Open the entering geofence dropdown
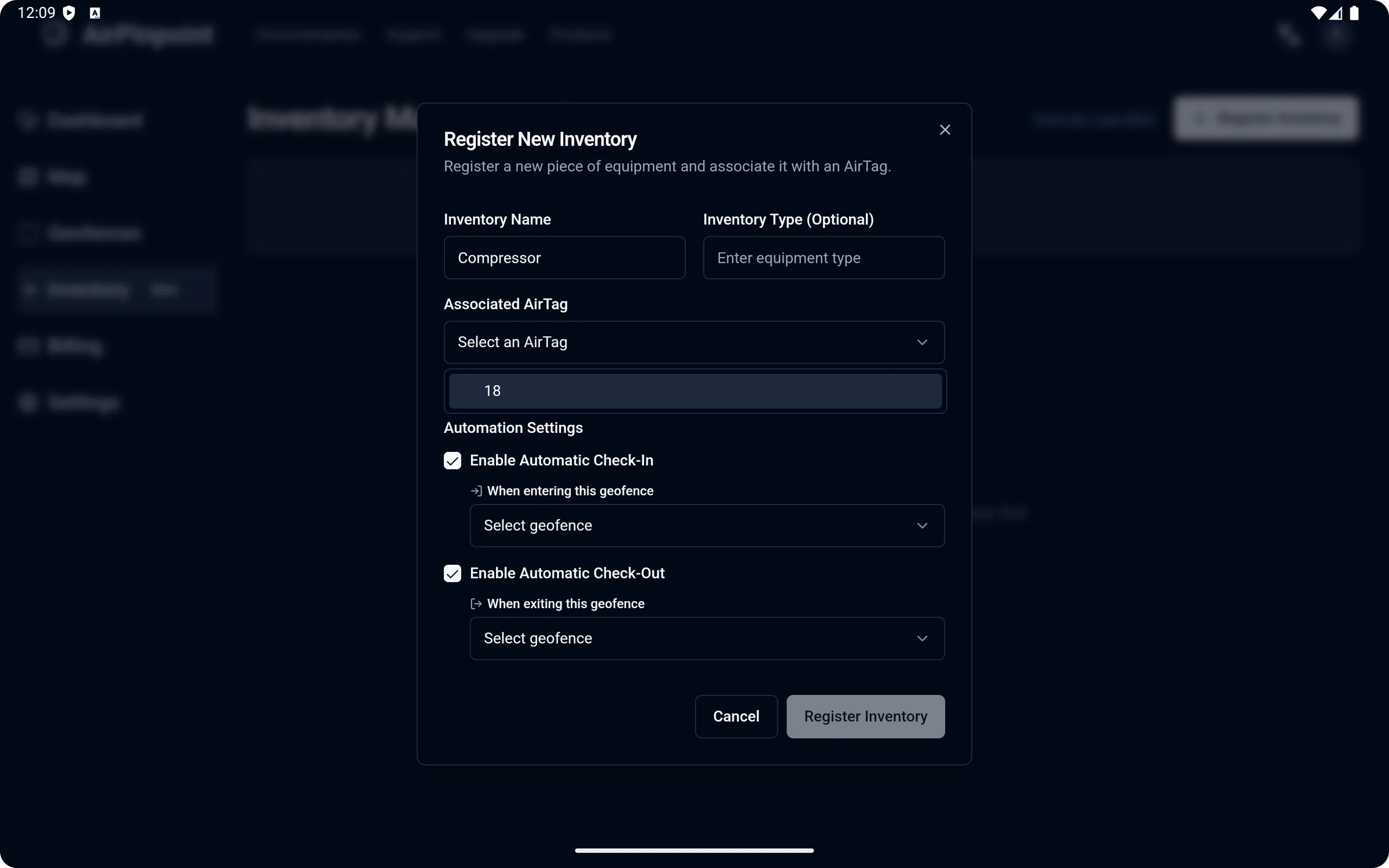The width and height of the screenshot is (1389, 868). coord(707,525)
